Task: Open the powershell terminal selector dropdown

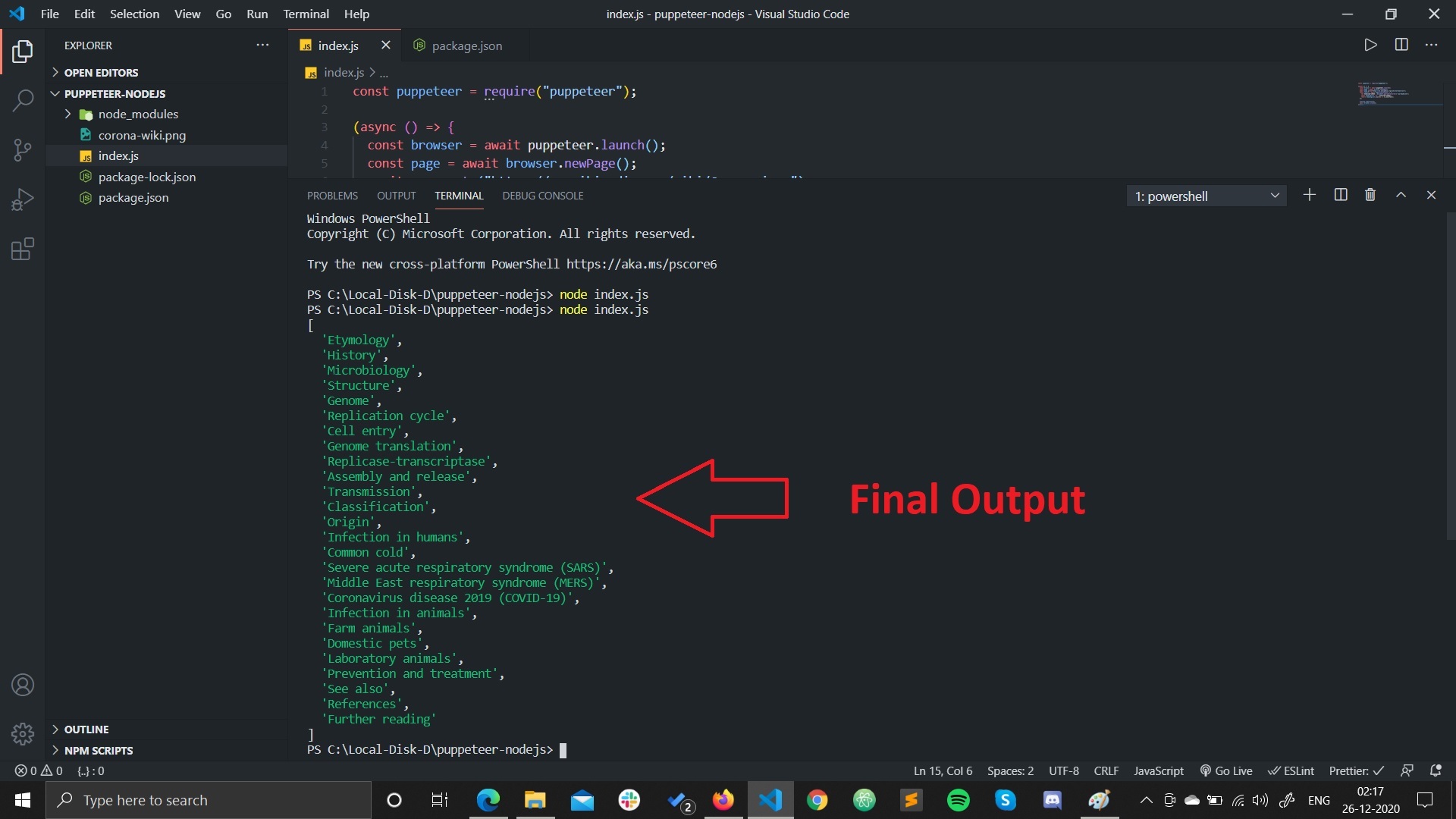Action: pos(1207,196)
